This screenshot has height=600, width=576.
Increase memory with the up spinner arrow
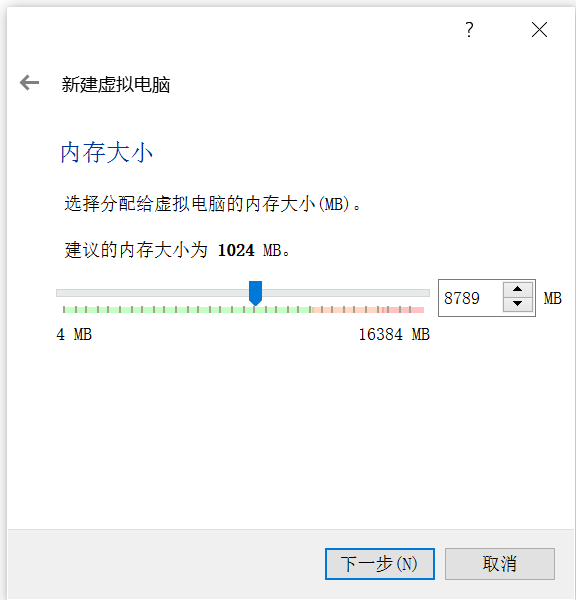[x=517, y=289]
